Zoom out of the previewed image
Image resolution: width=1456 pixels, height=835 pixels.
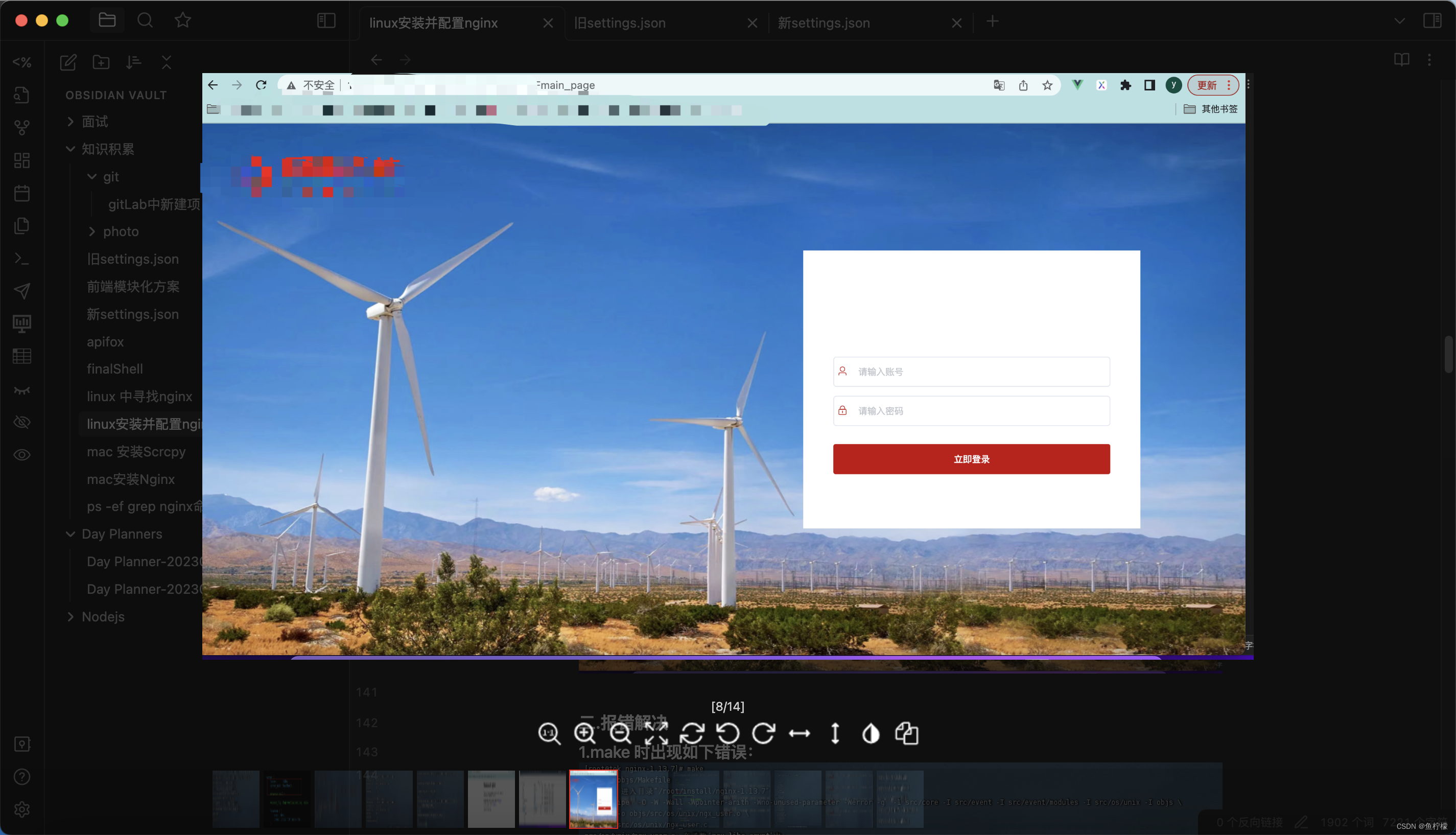click(x=621, y=733)
